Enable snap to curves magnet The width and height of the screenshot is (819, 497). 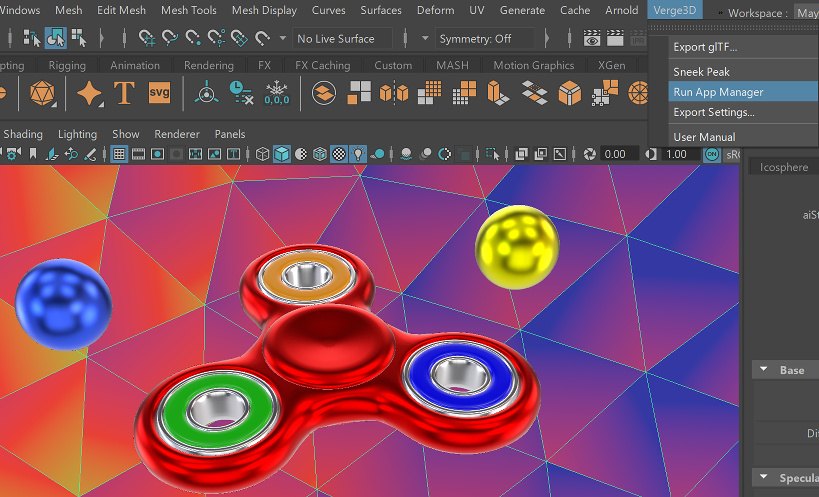coord(170,38)
